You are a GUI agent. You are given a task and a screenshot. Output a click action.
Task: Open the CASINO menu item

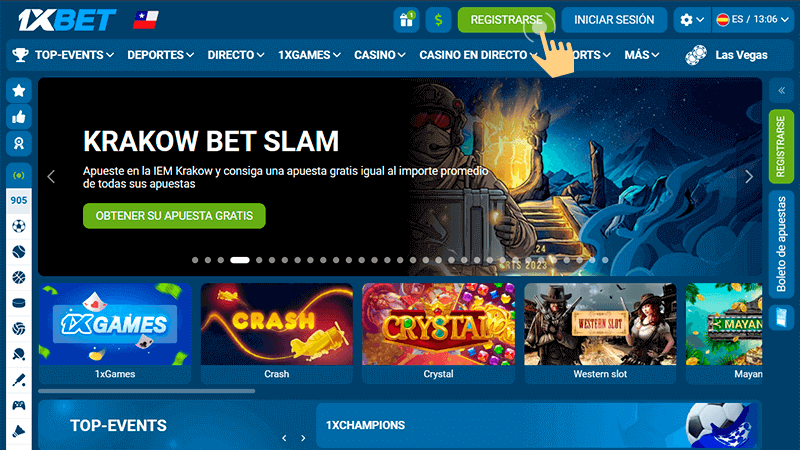point(380,55)
